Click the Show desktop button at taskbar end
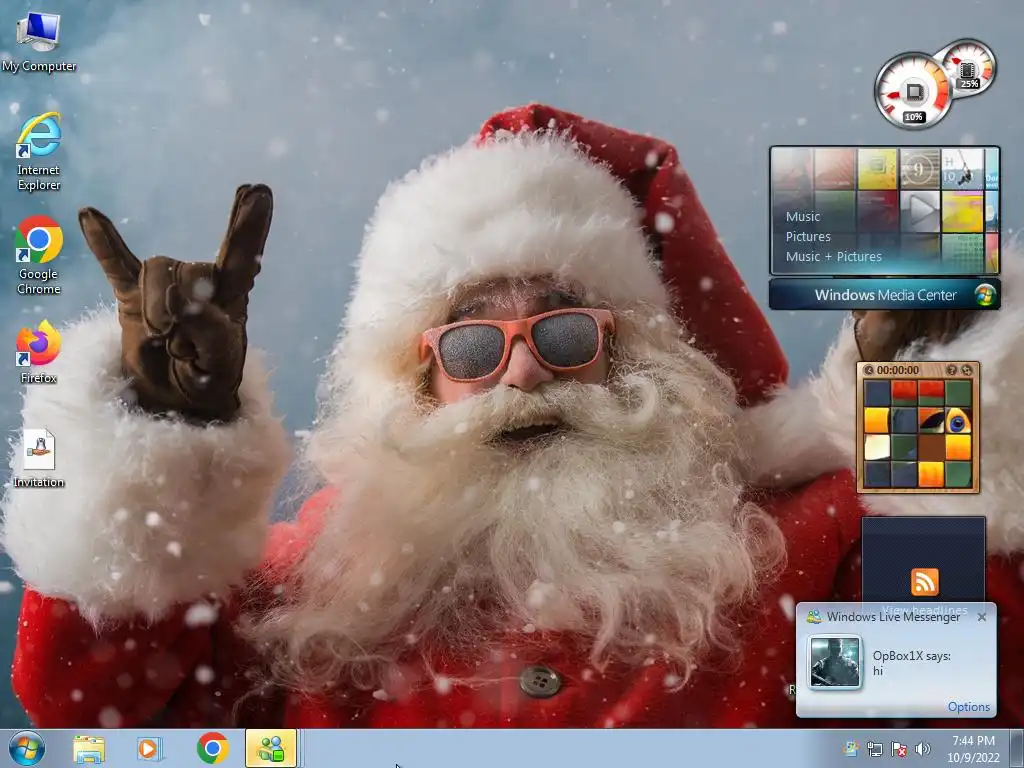The image size is (1024, 768). (x=1017, y=748)
